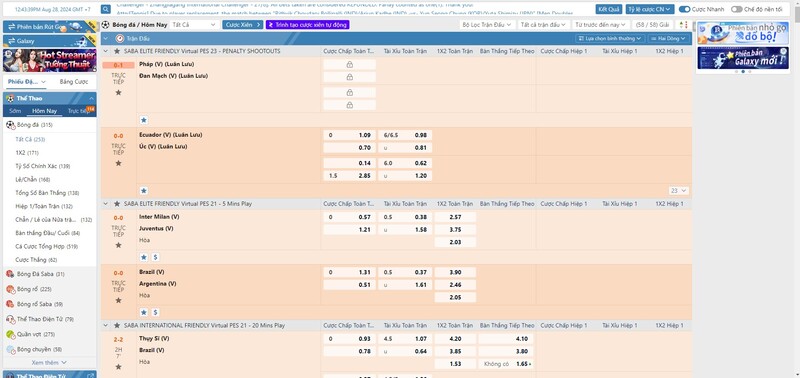Click the Bóng đá soccer ball icon in sidebar
800x378 pixels.
coord(10,125)
